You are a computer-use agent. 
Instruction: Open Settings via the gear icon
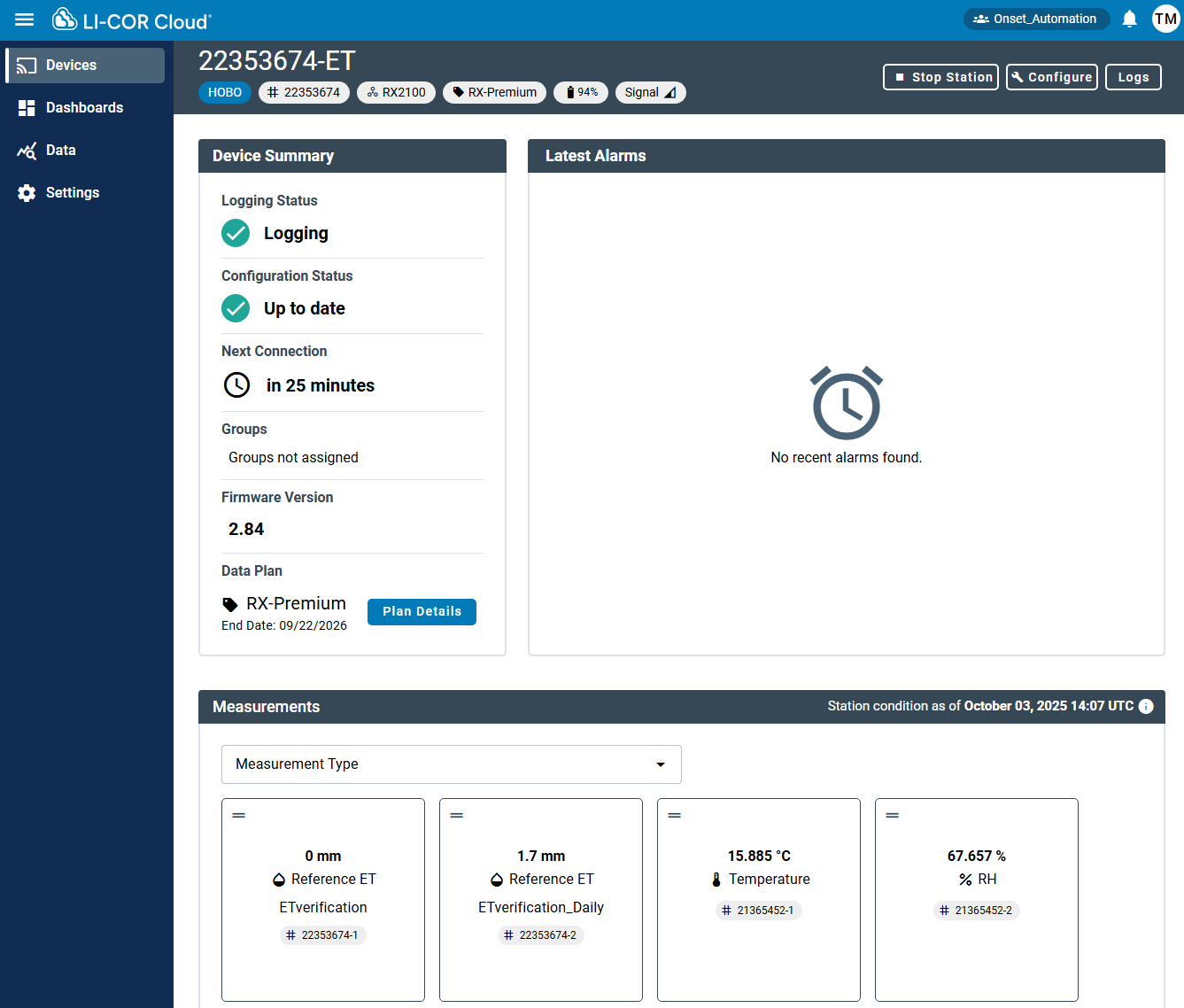coord(27,192)
